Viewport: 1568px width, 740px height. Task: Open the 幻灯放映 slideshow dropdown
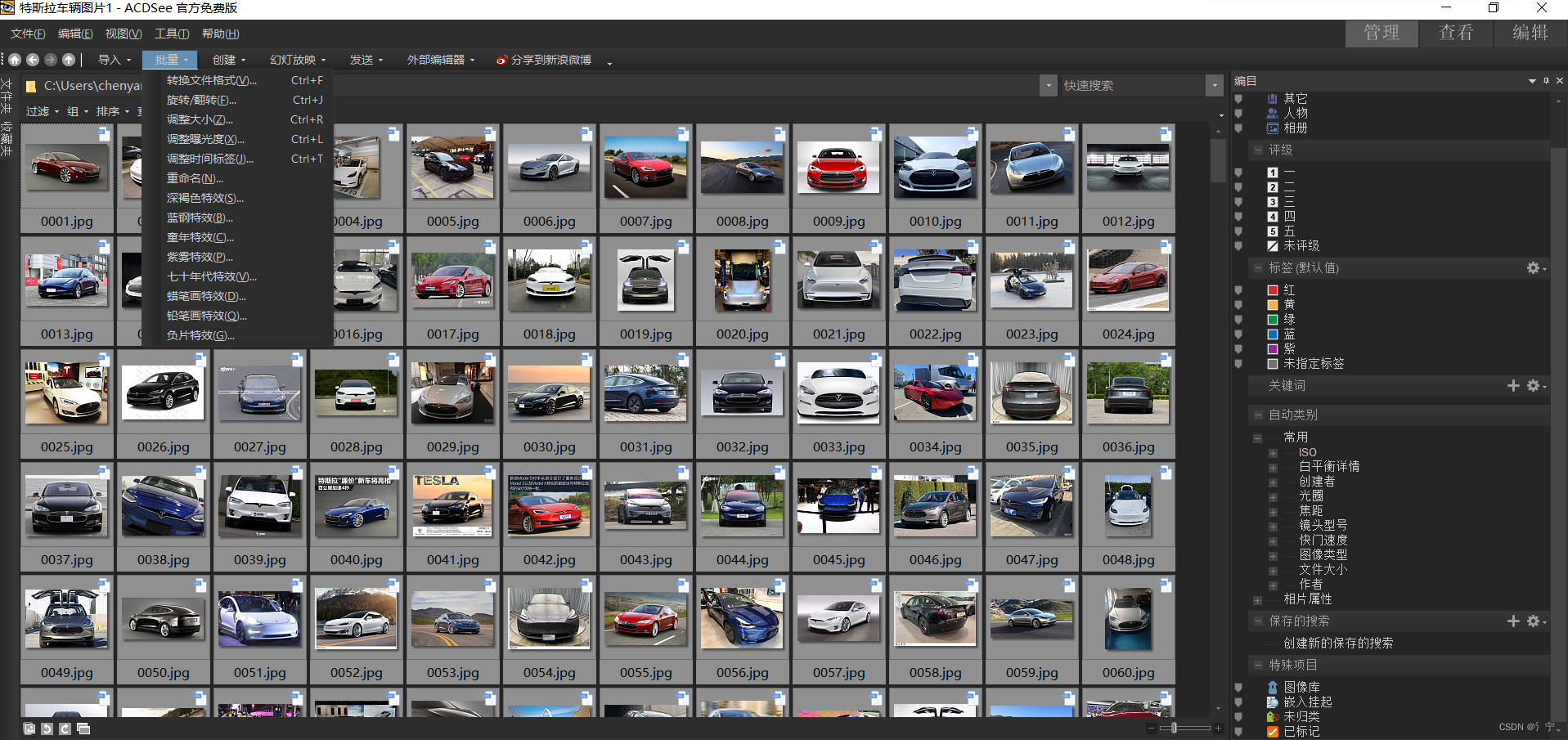(298, 60)
